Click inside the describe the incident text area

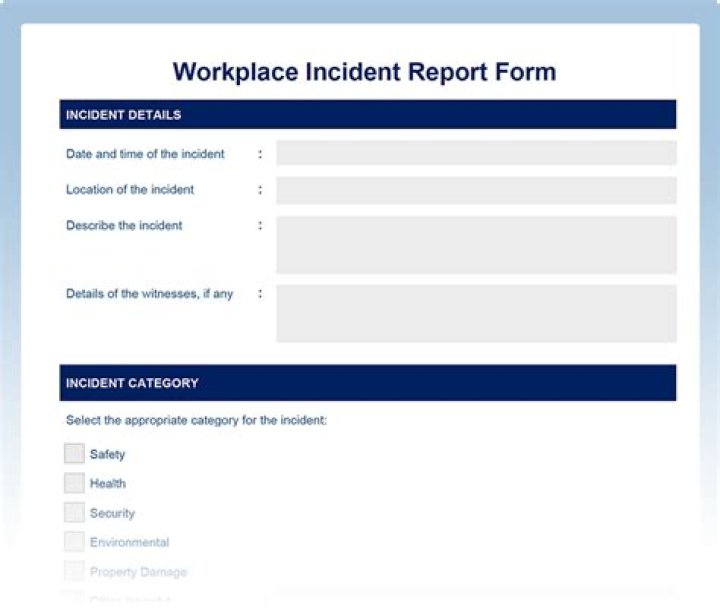tap(476, 245)
